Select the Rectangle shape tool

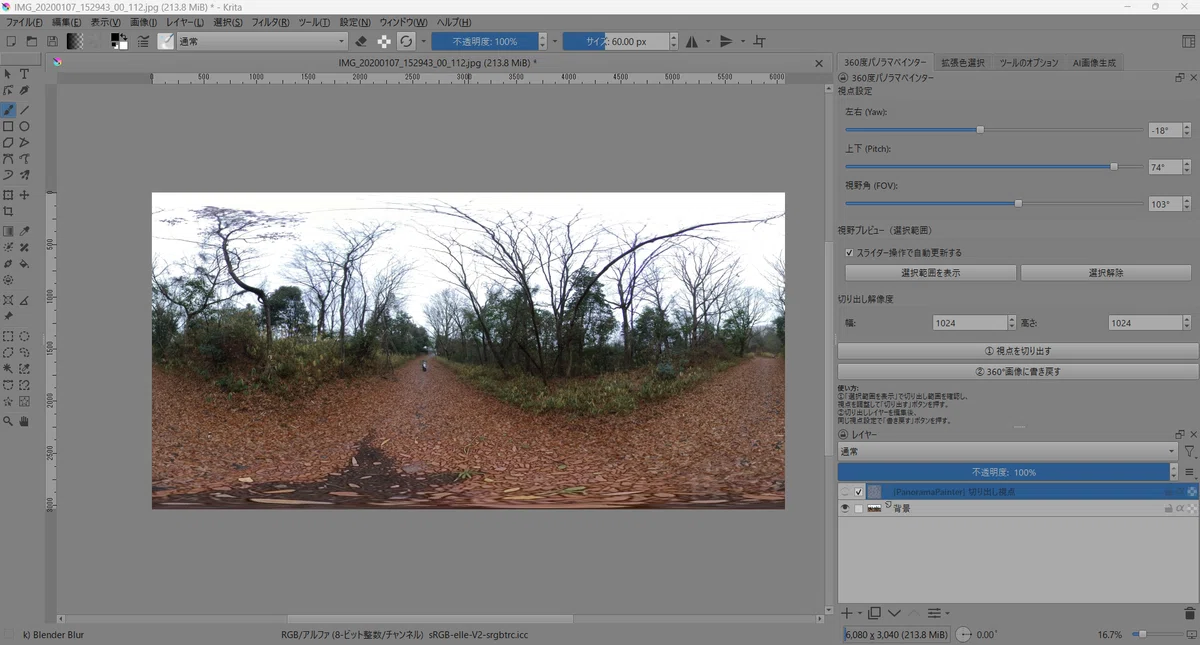[8, 127]
